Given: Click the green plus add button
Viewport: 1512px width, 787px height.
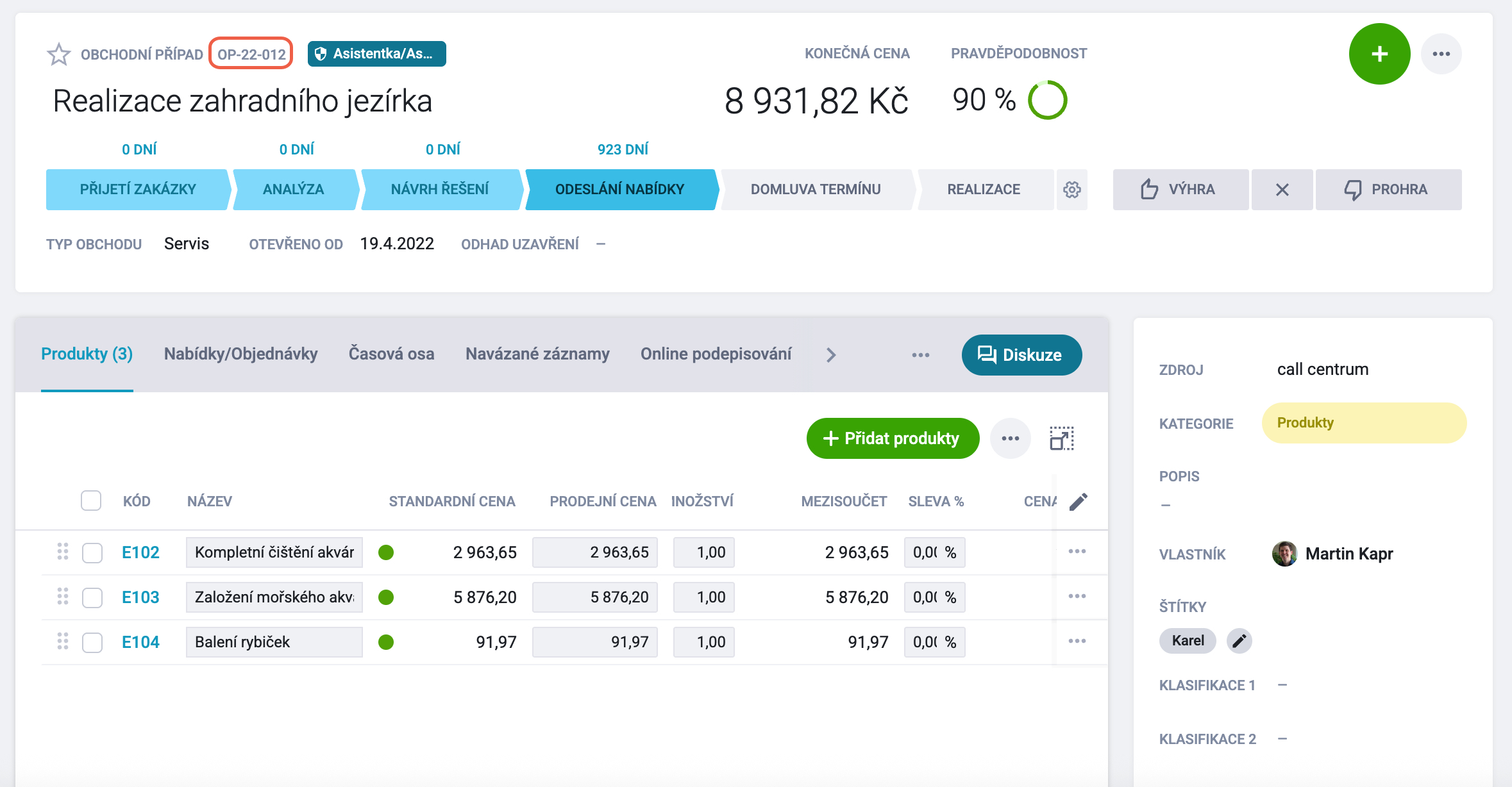Looking at the screenshot, I should tap(1379, 54).
